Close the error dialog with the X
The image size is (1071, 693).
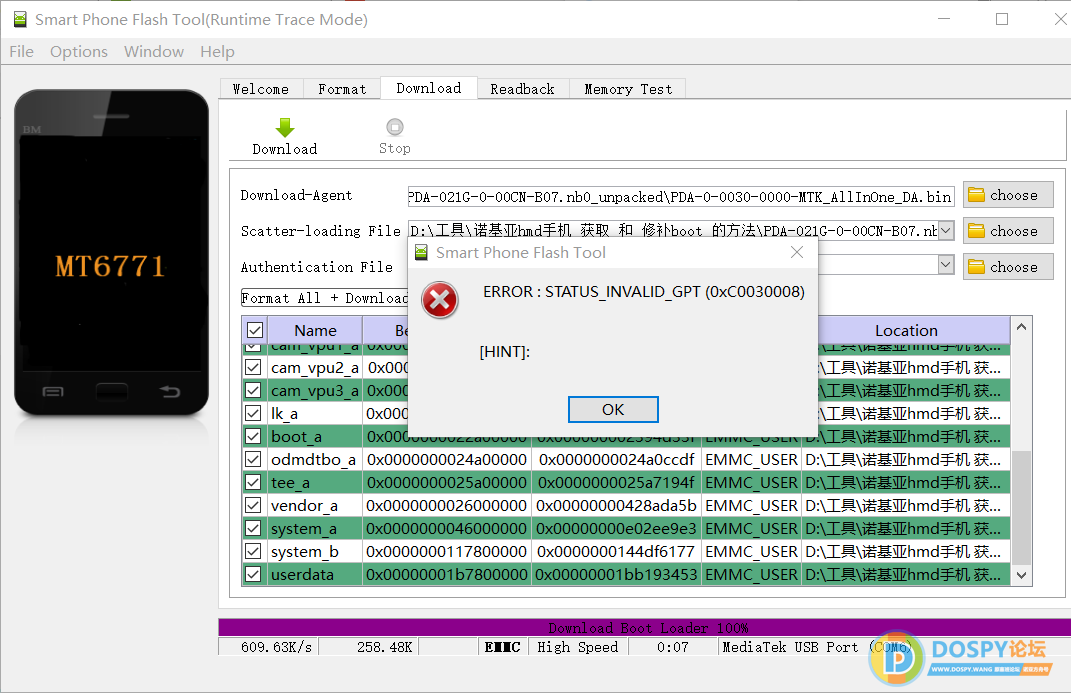pyautogui.click(x=796, y=253)
